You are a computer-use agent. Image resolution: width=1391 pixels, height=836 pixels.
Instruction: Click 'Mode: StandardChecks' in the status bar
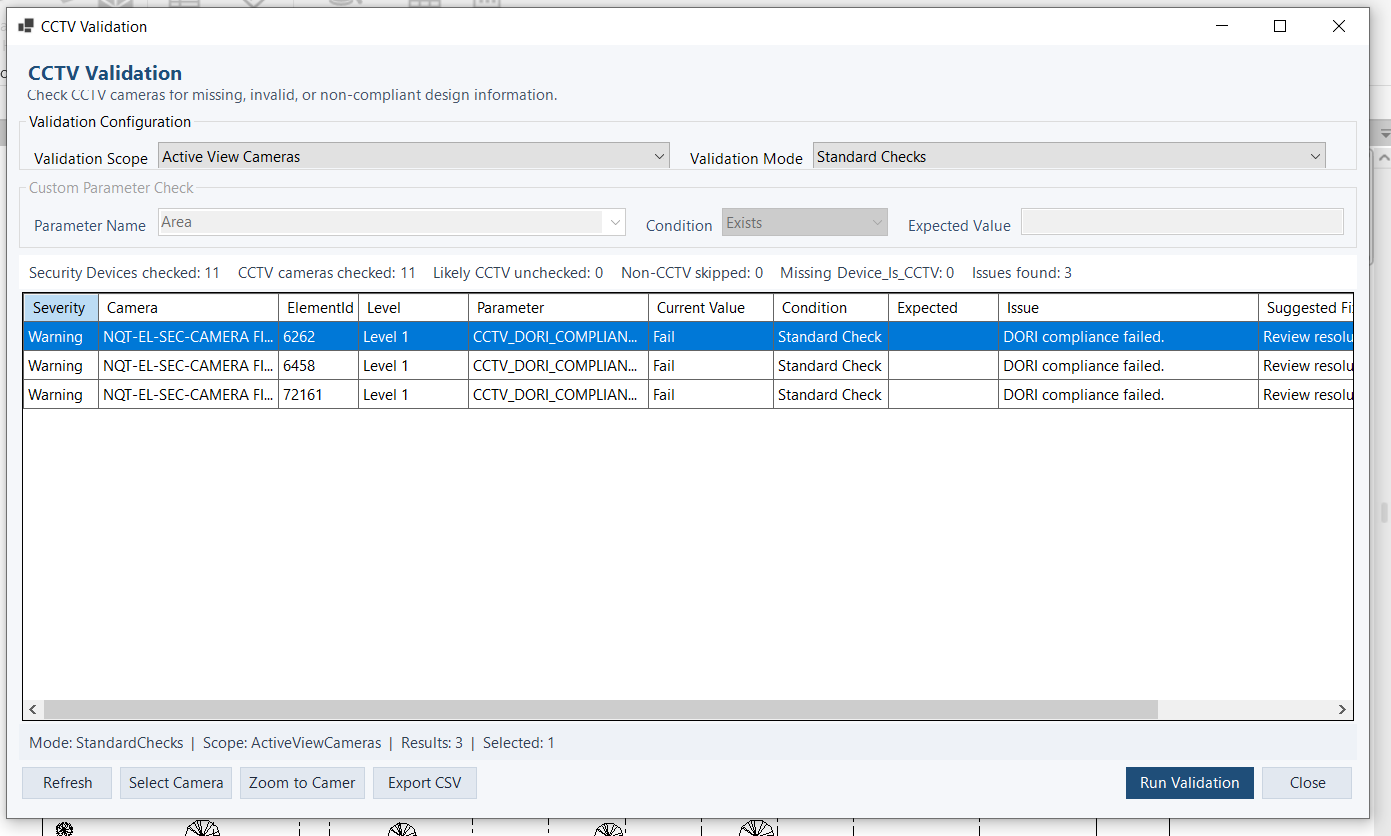(x=106, y=743)
